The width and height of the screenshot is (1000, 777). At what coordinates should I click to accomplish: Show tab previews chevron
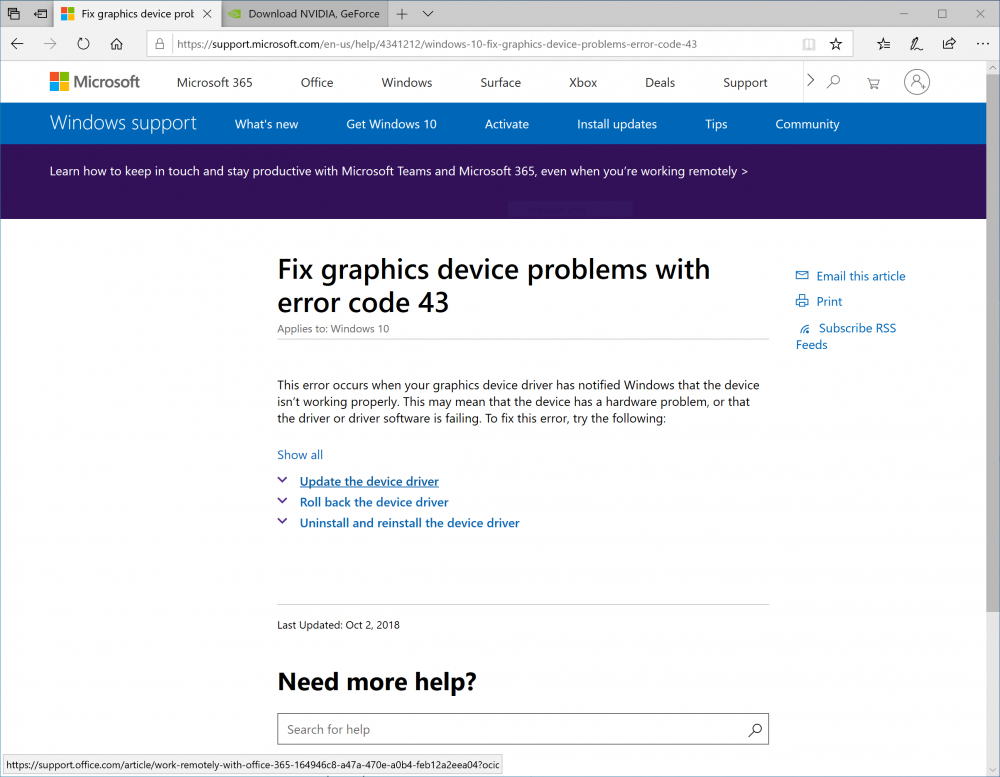428,14
